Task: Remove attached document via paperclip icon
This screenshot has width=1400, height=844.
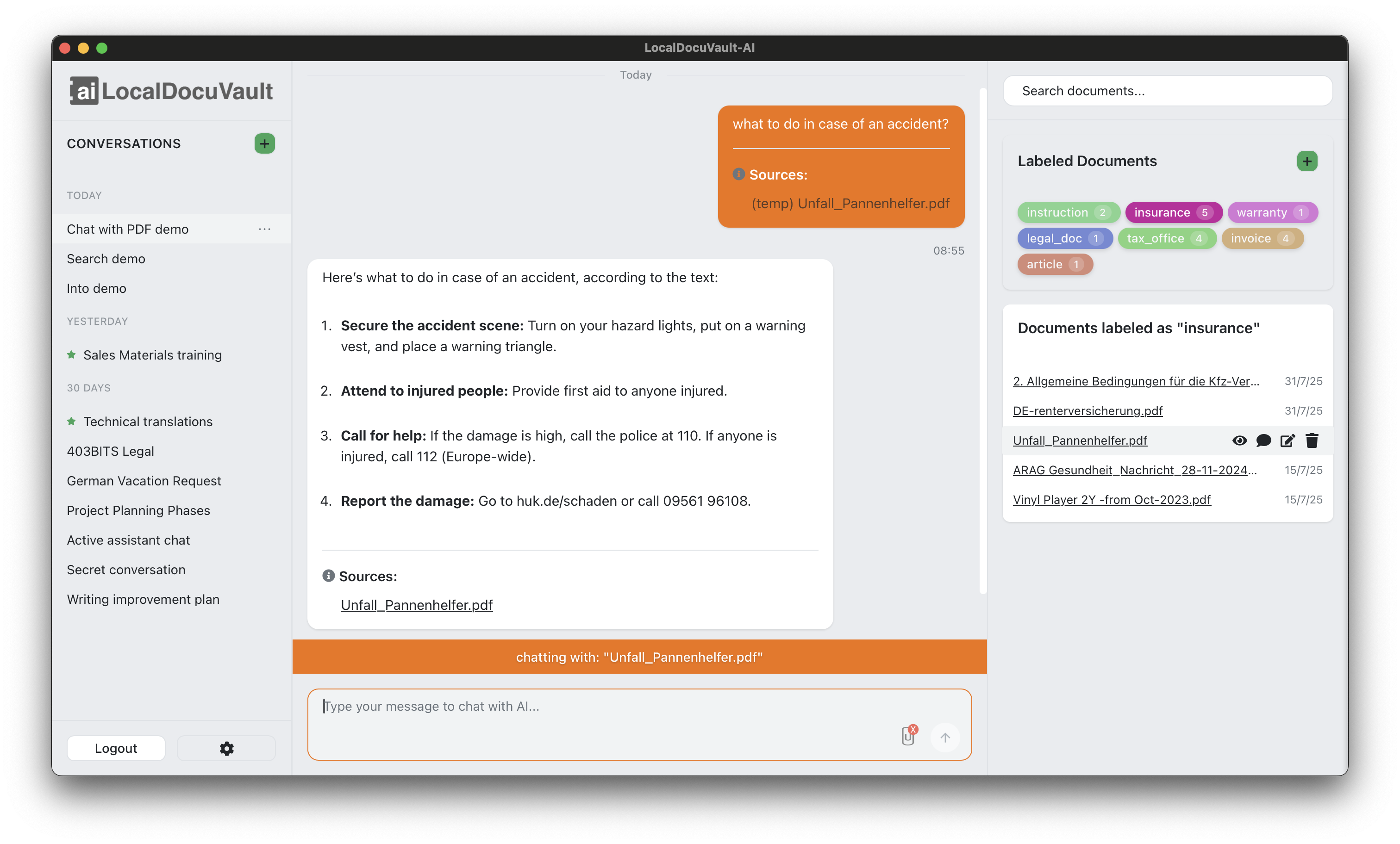Action: point(908,736)
